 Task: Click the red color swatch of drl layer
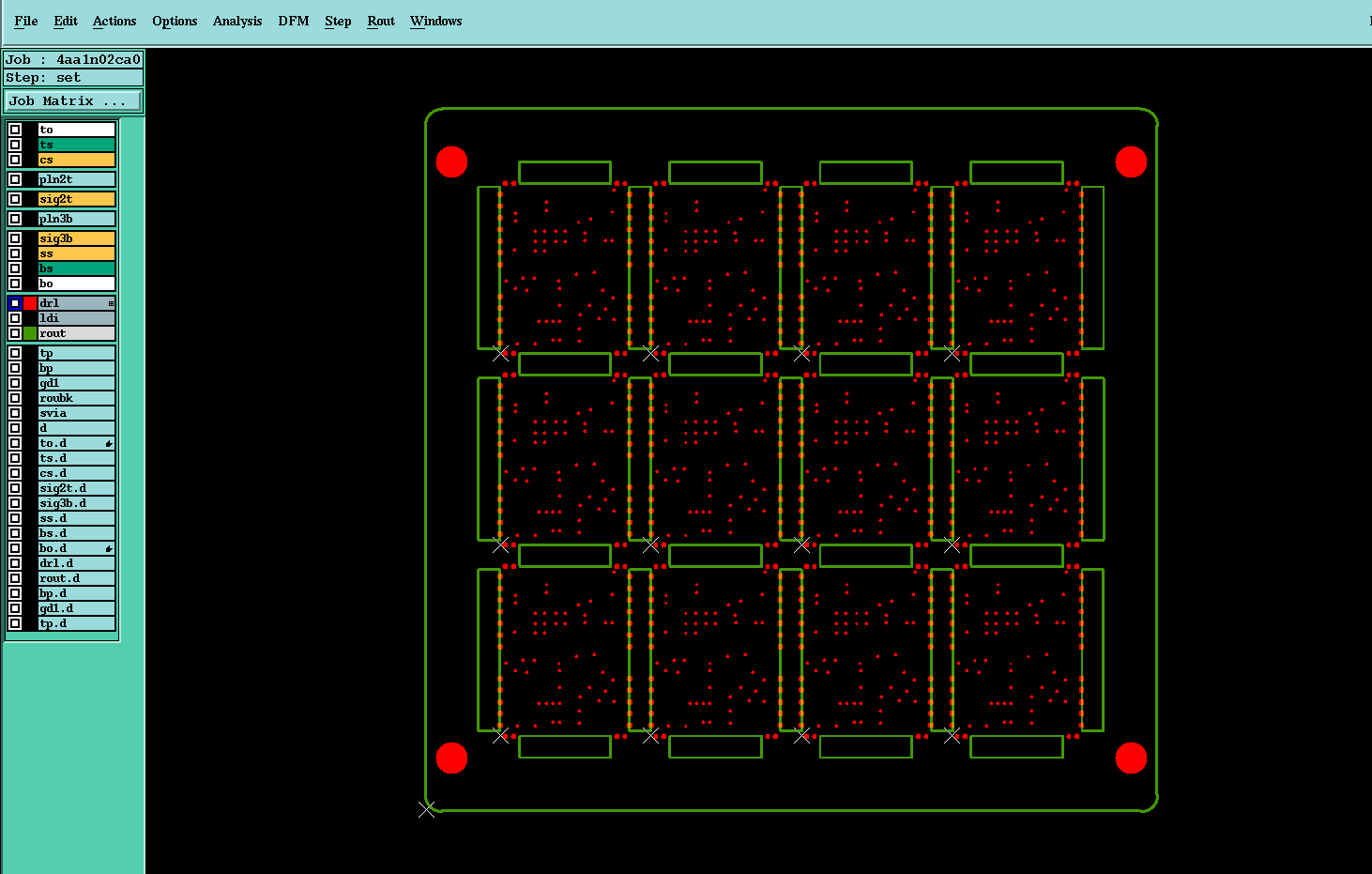[x=30, y=303]
